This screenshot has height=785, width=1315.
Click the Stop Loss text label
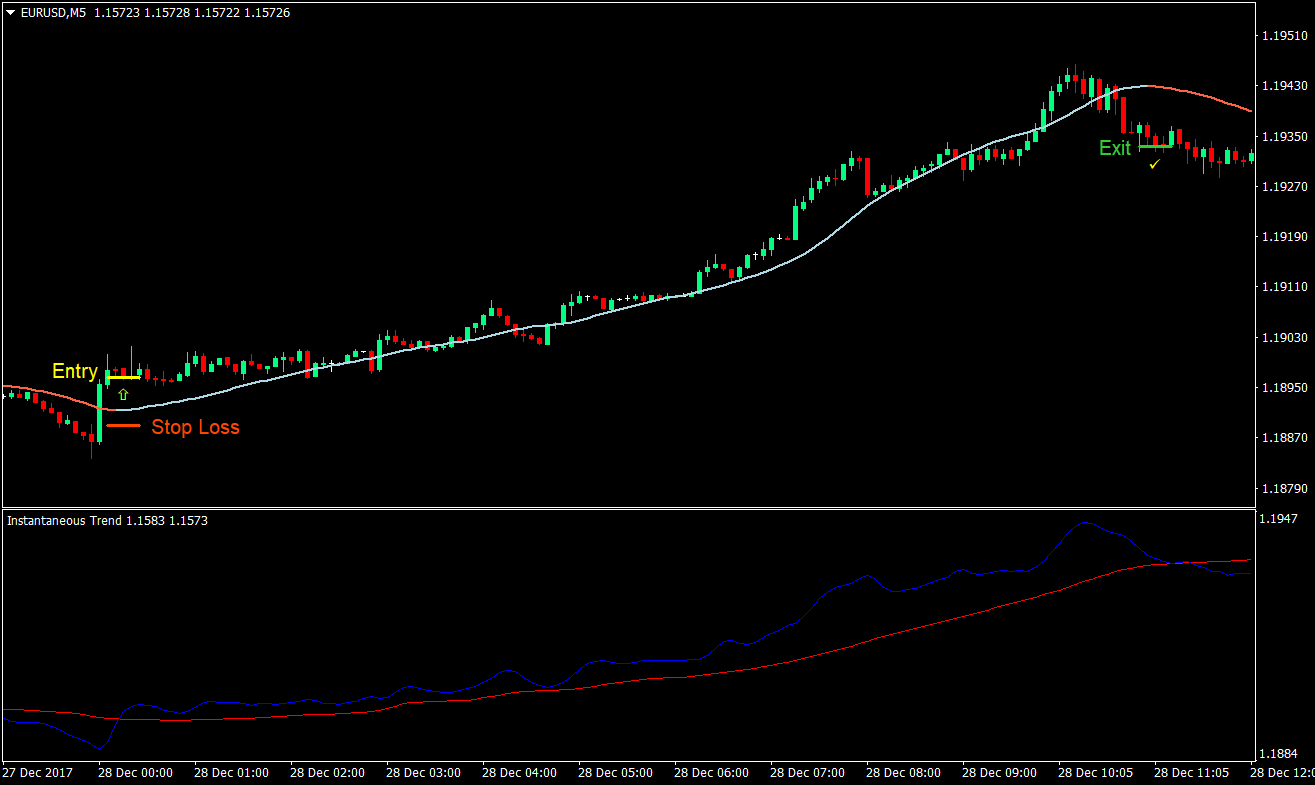pos(196,427)
